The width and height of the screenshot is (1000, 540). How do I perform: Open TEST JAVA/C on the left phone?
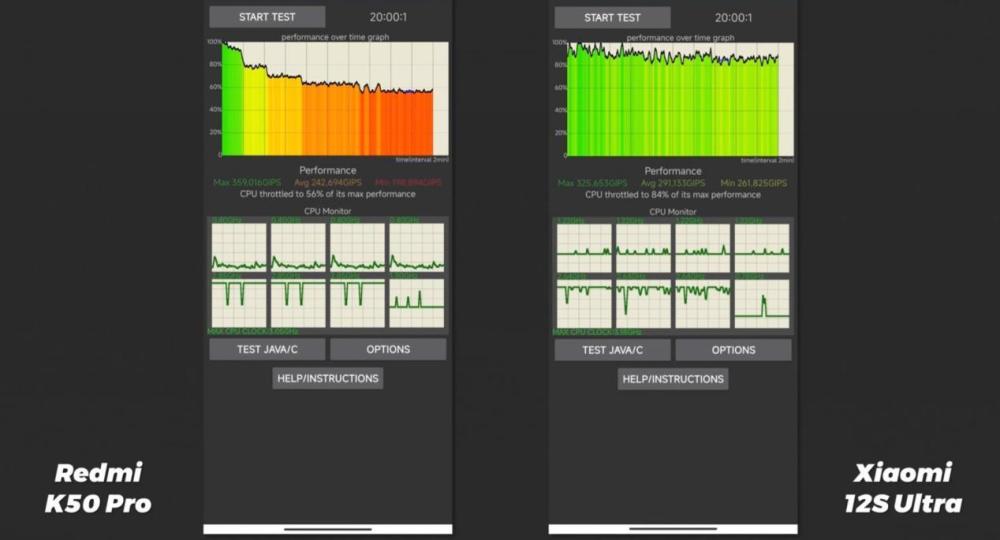point(267,349)
